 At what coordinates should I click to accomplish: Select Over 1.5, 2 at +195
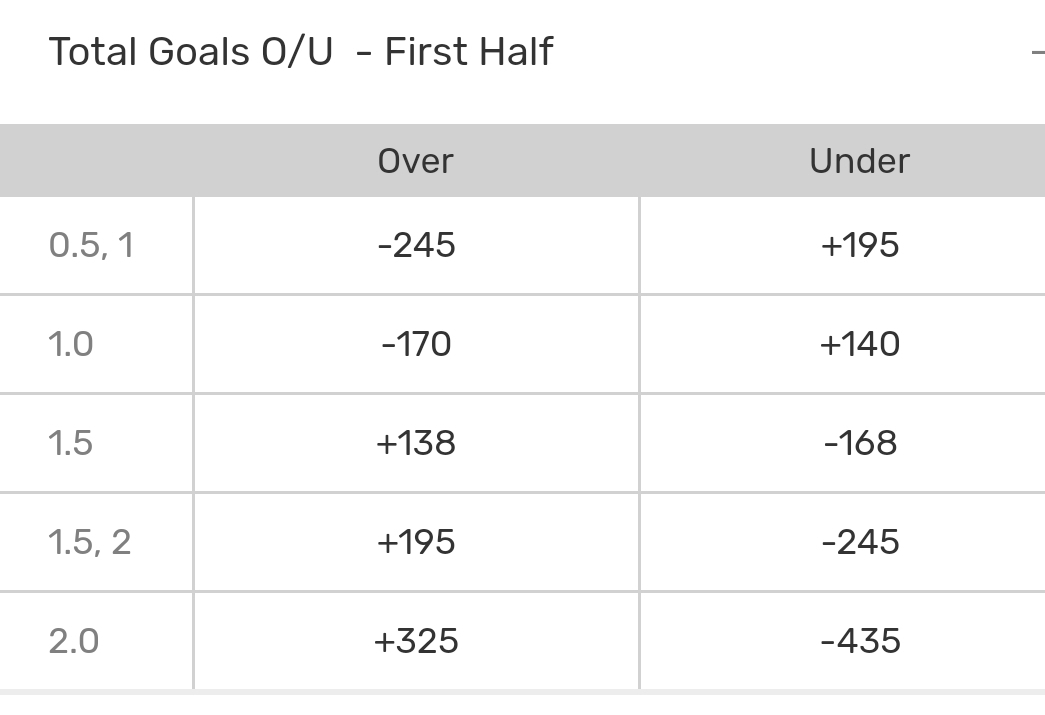(416, 542)
